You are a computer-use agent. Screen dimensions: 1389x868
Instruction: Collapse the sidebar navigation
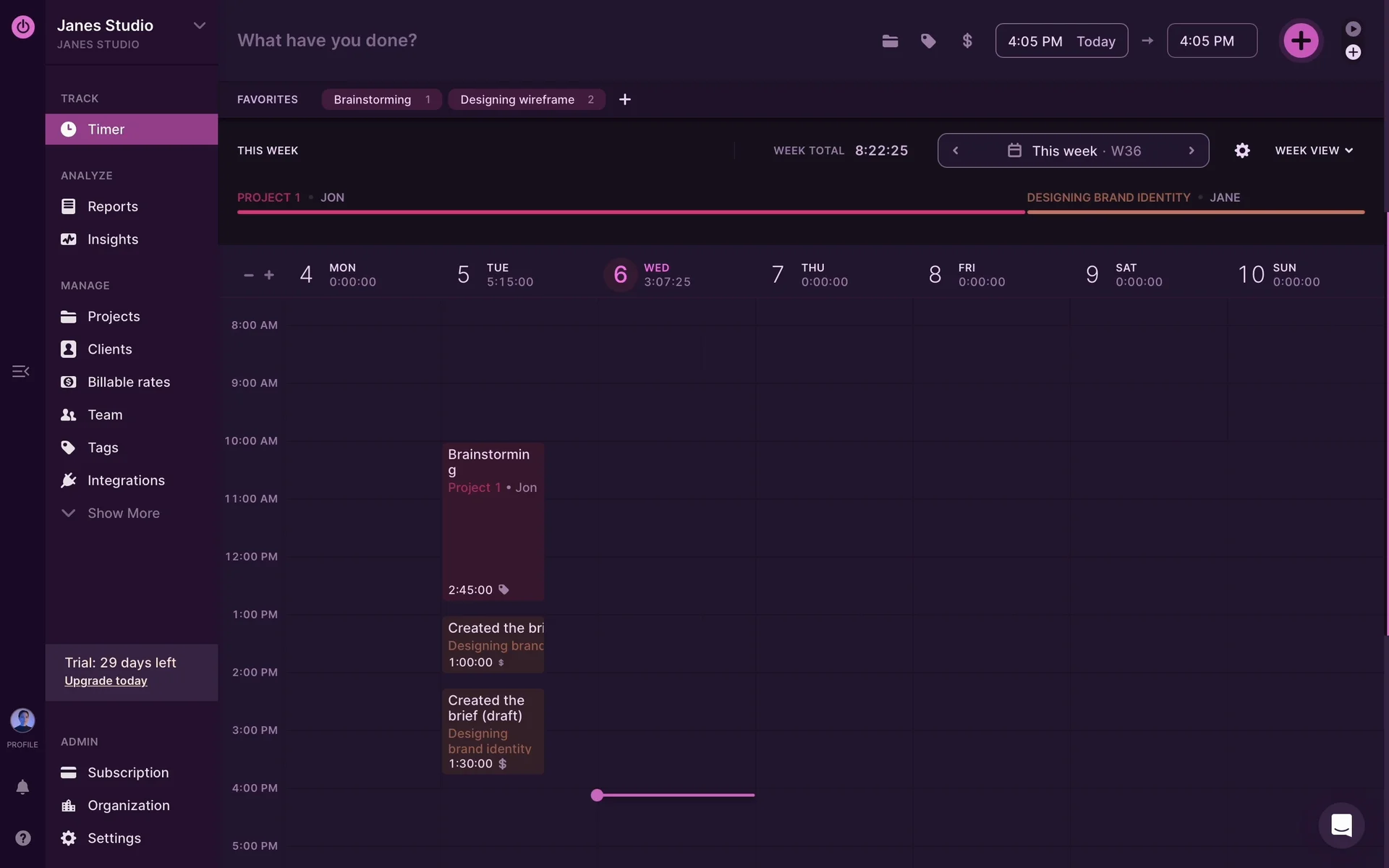tap(20, 371)
